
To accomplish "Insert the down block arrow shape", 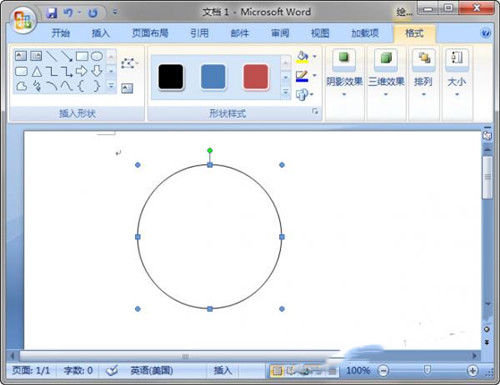I will pos(97,71).
